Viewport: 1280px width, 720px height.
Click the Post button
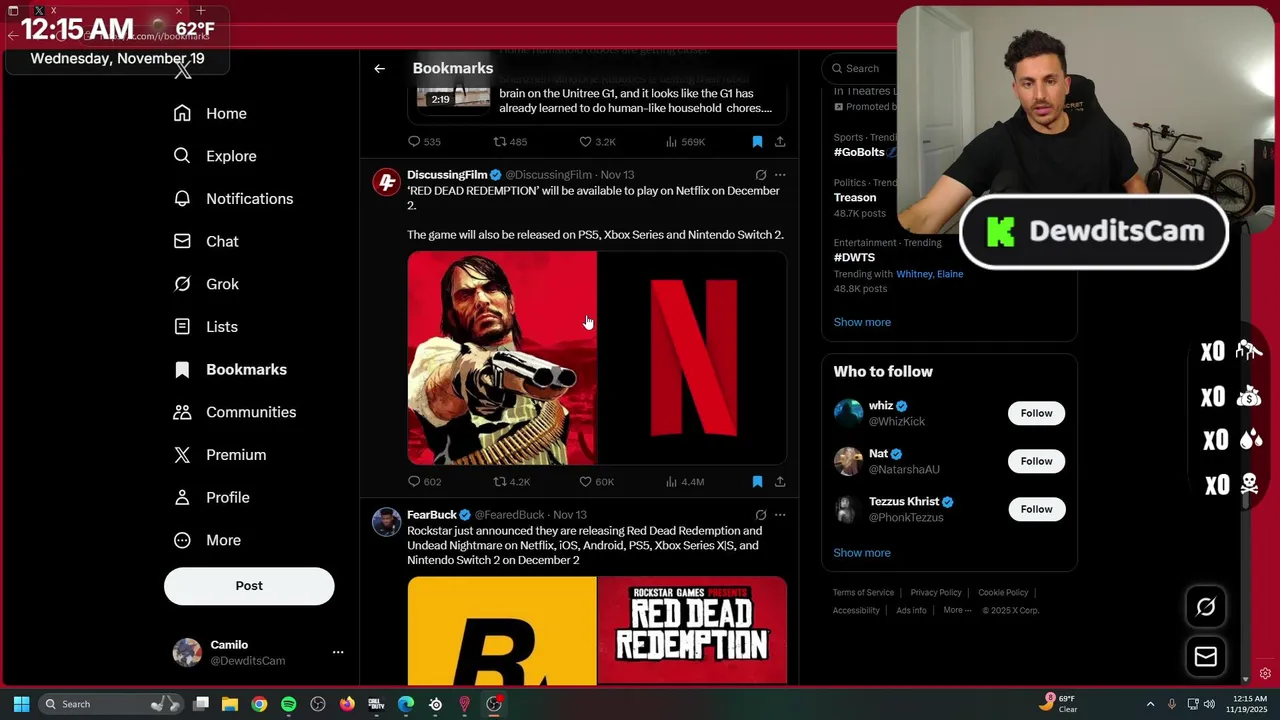[249, 586]
